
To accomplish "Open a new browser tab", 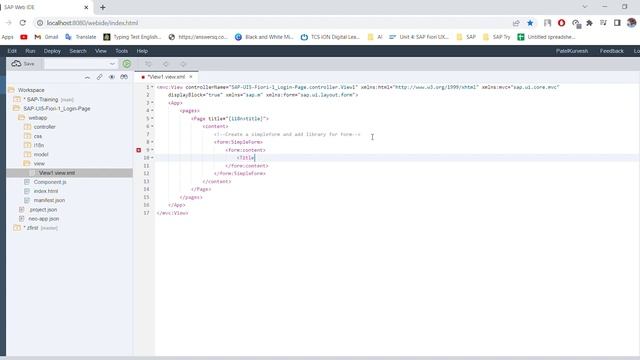I will pyautogui.click(x=102, y=7).
